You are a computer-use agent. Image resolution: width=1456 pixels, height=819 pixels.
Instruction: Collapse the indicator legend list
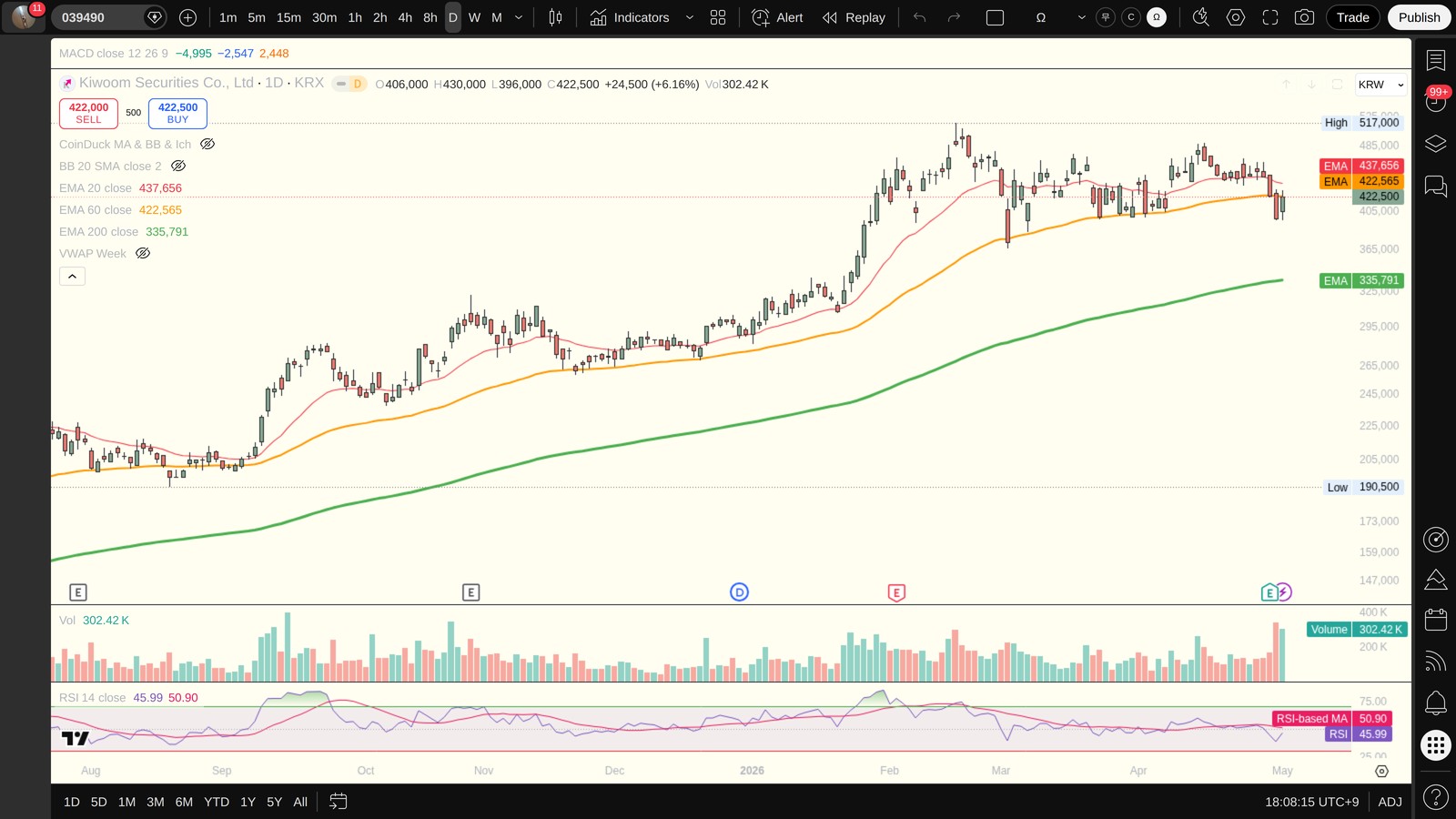point(72,276)
